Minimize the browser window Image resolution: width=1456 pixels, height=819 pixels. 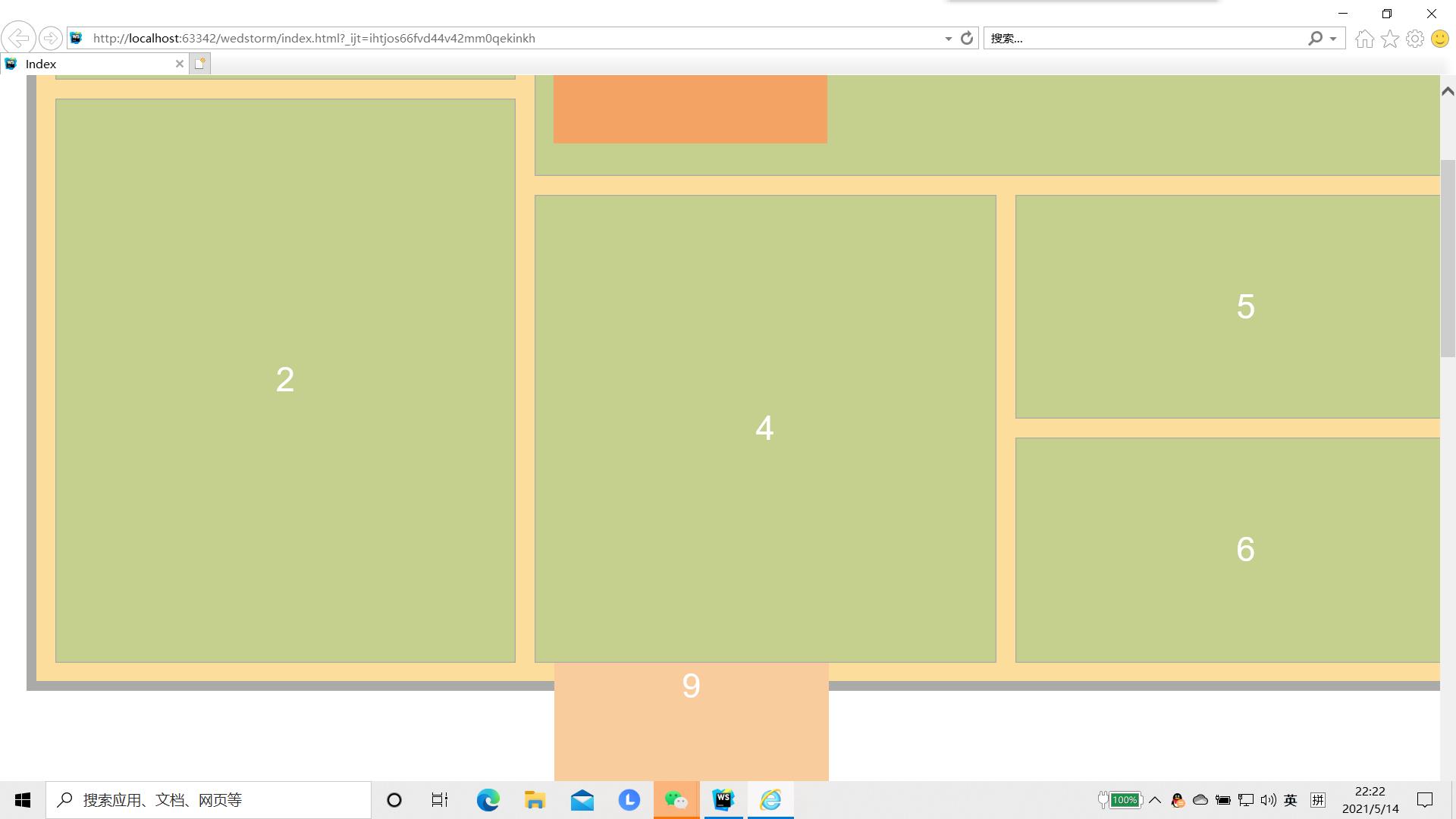1343,14
